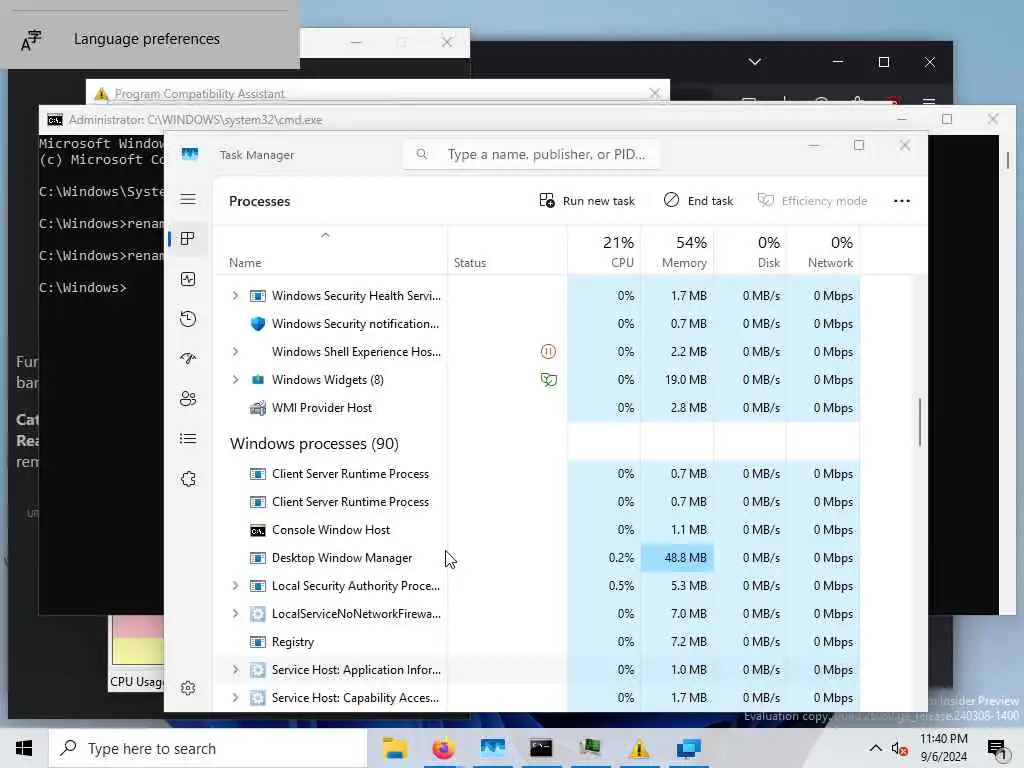Open Firefox from the taskbar

[x=443, y=748]
